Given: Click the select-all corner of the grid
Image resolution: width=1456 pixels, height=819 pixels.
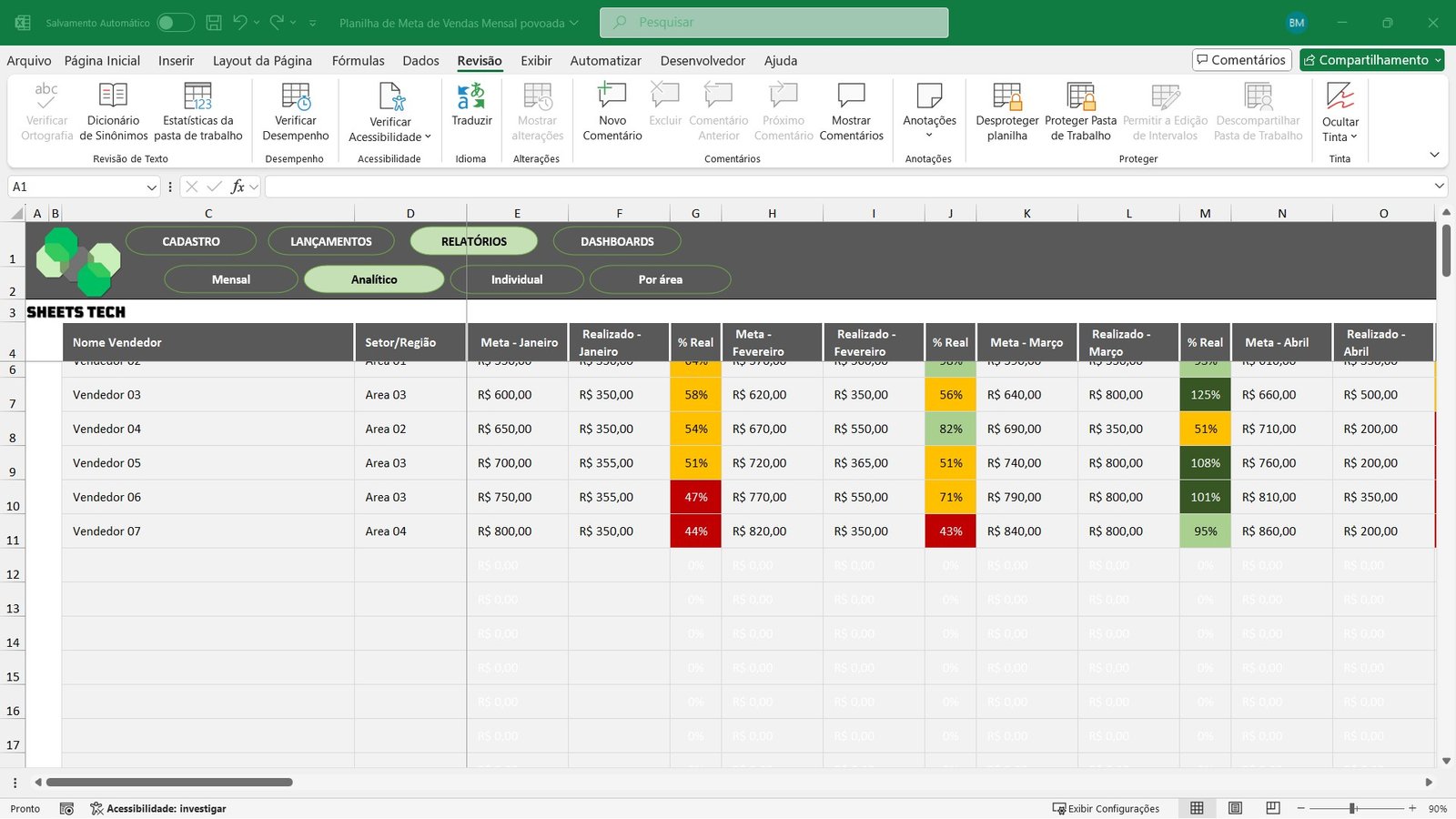Looking at the screenshot, I should pos(16,214).
